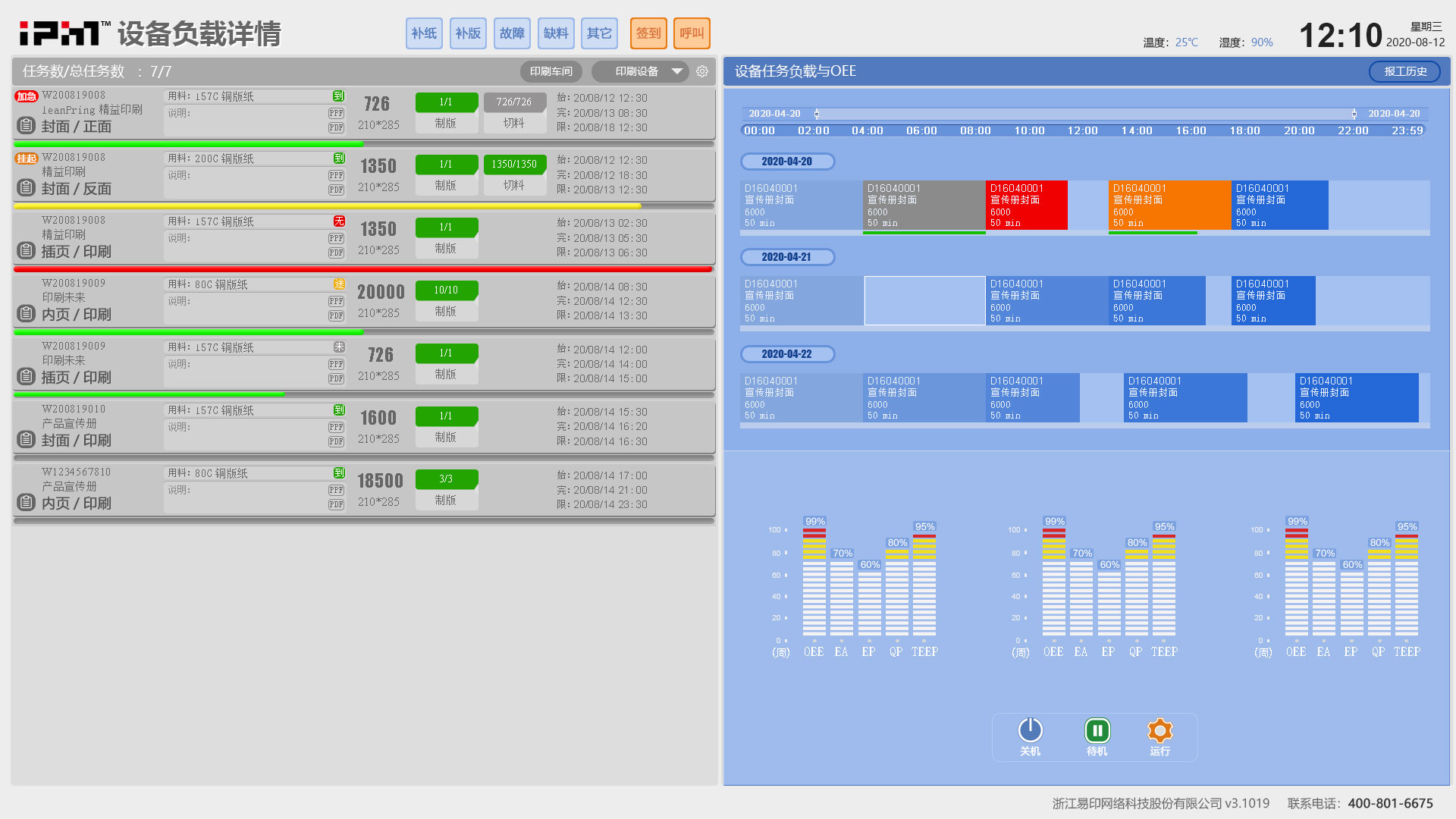Screen dimensions: 1456x819
Task: Toggle the 呼叫 call button
Action: pyautogui.click(x=692, y=33)
